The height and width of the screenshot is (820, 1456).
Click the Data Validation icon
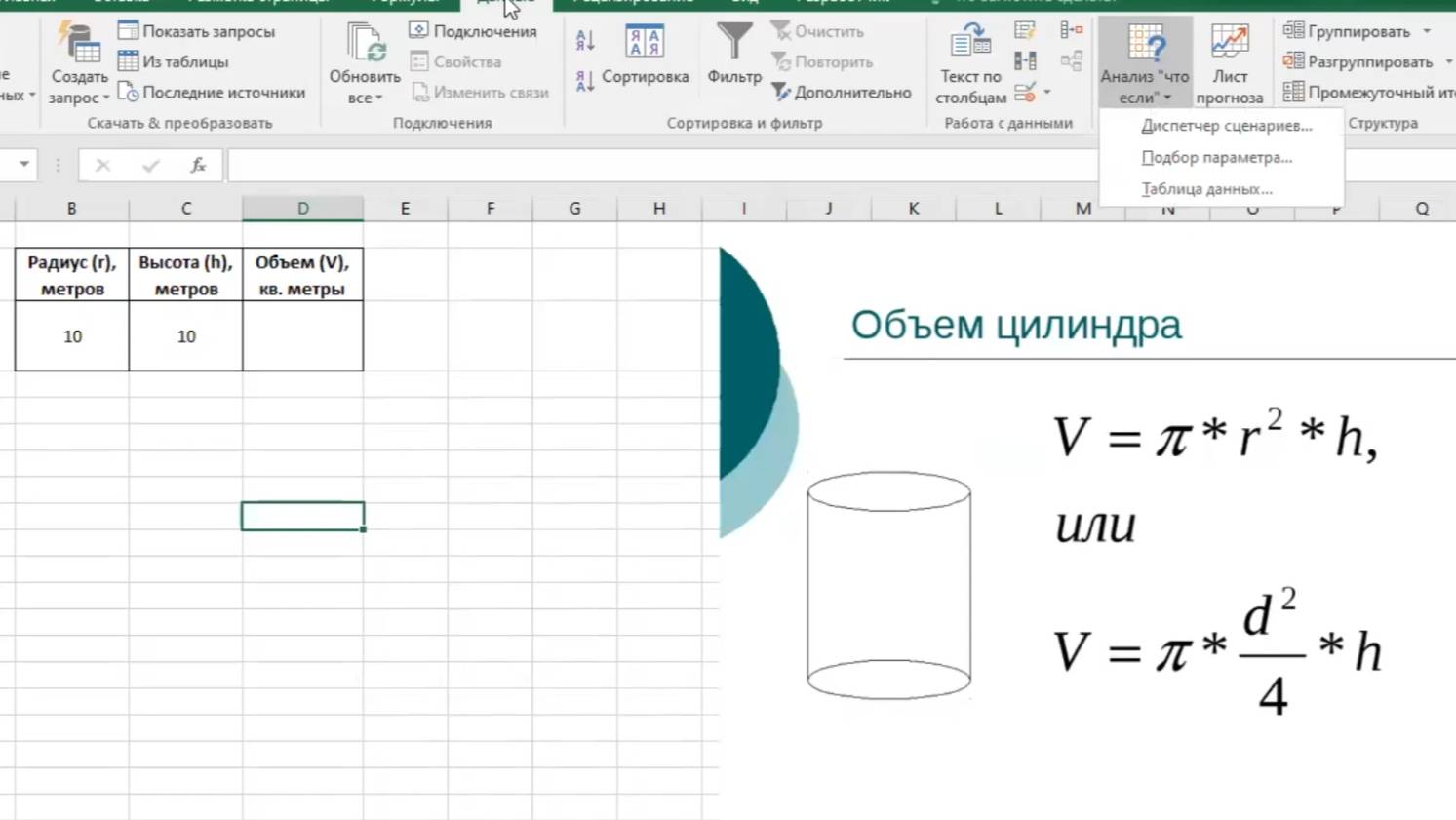click(x=1024, y=93)
